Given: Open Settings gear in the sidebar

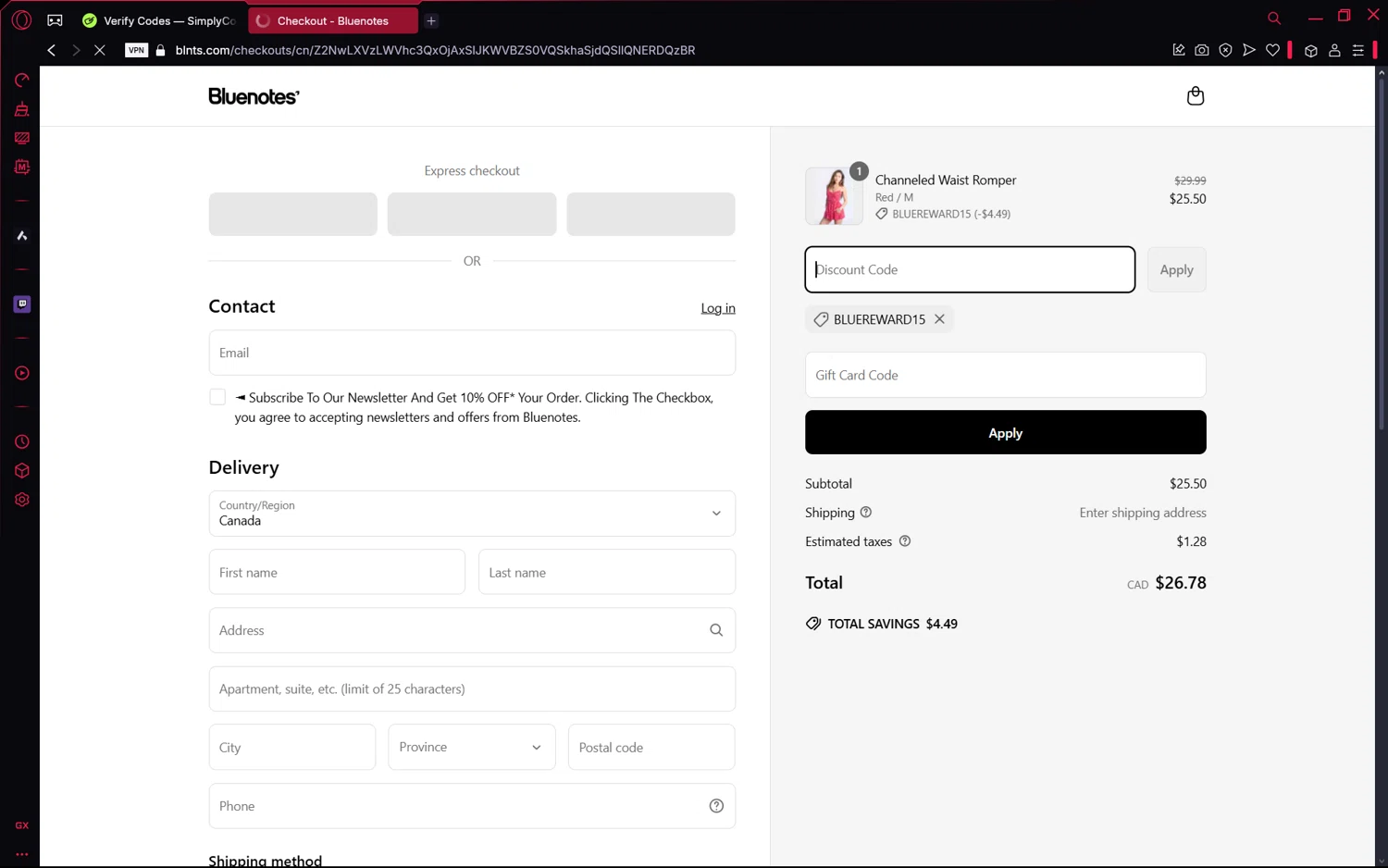Looking at the screenshot, I should coord(22,500).
